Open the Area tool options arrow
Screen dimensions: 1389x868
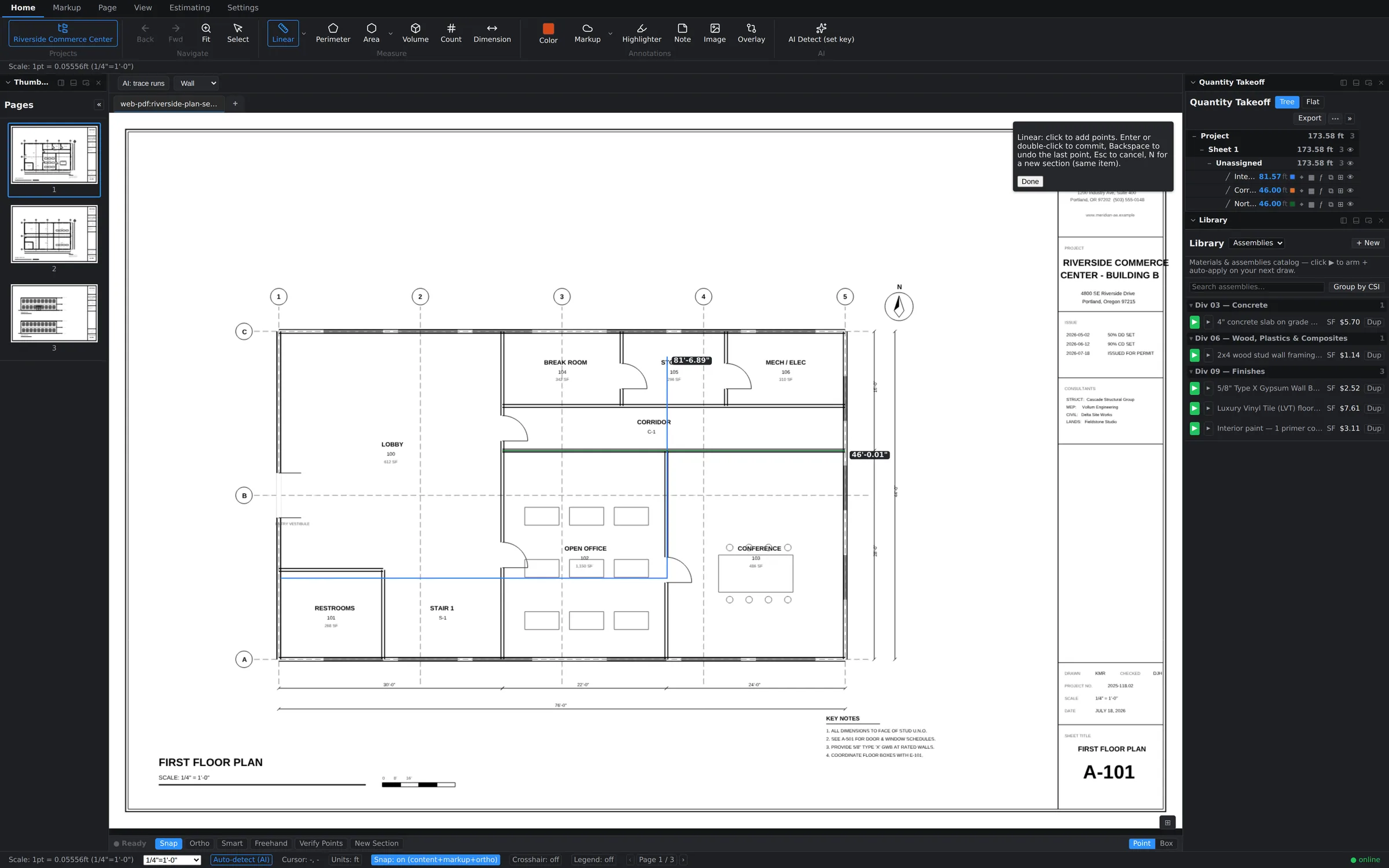tap(391, 34)
